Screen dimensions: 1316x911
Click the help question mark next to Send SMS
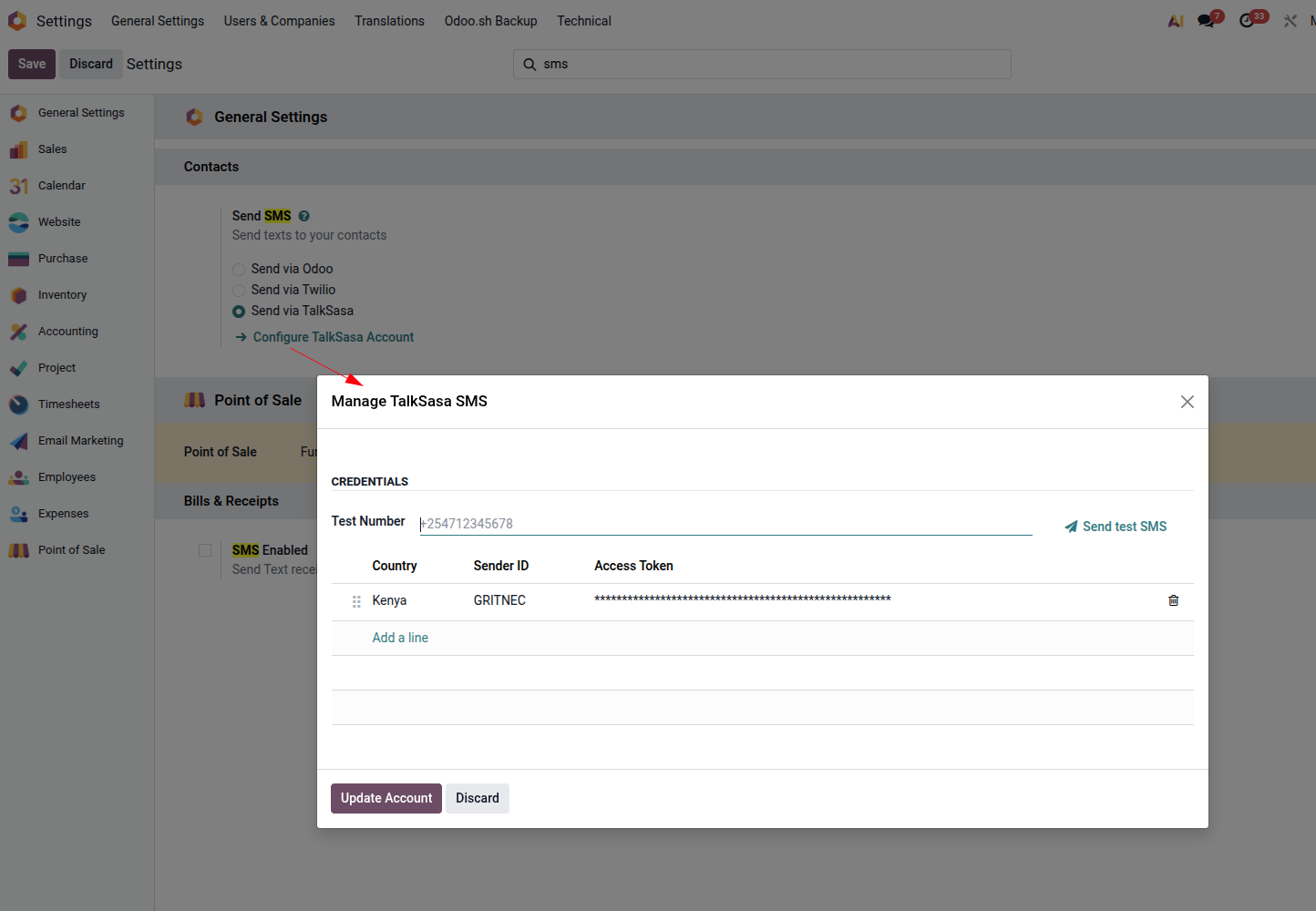pos(304,216)
